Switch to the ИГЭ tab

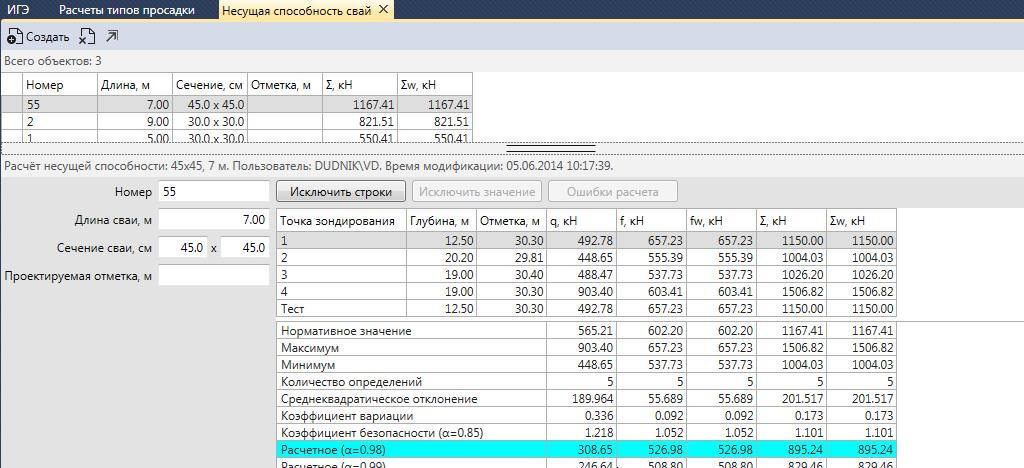pos(18,10)
